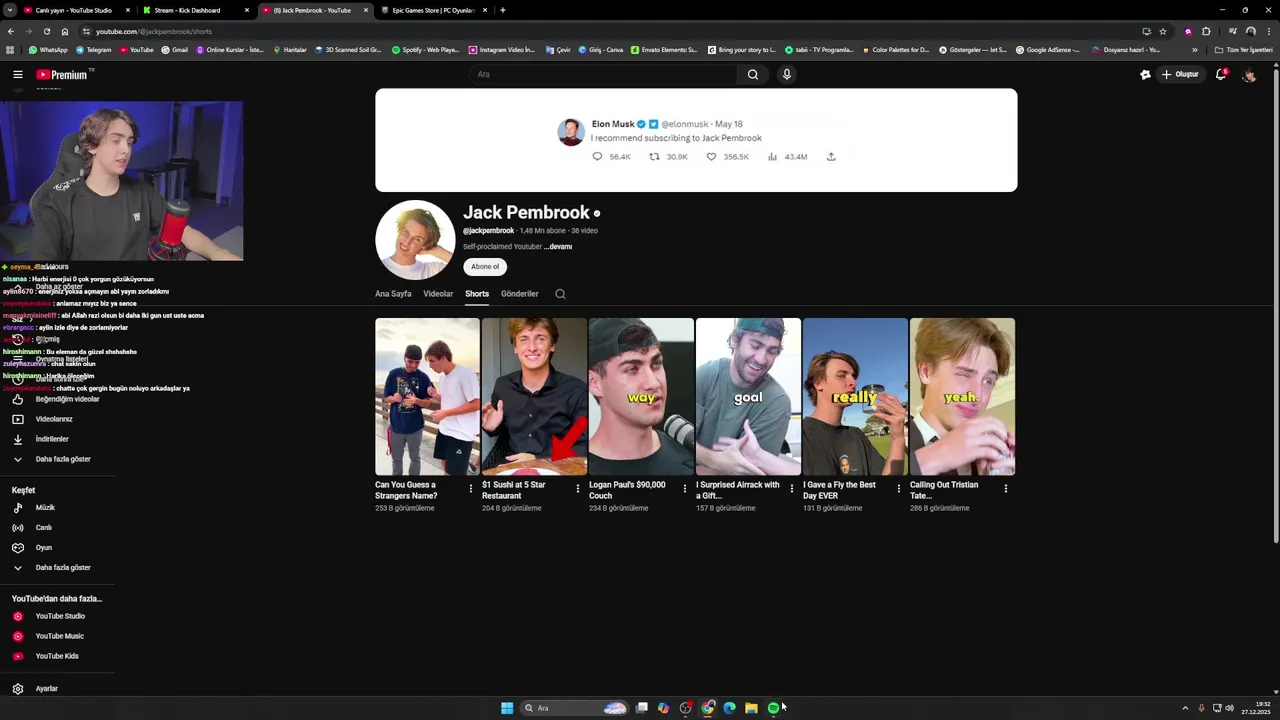Reload the page with the browser refresh icon
The width and height of the screenshot is (1280, 720).
pyautogui.click(x=46, y=31)
